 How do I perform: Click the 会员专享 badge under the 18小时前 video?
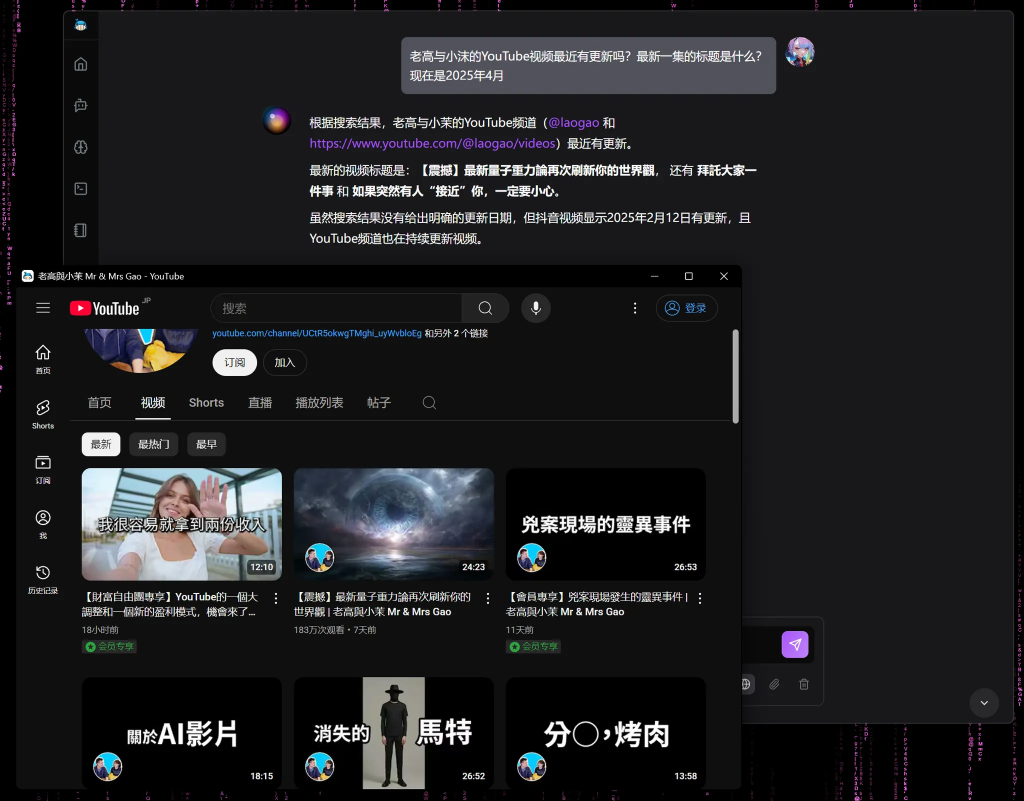pyautogui.click(x=110, y=646)
